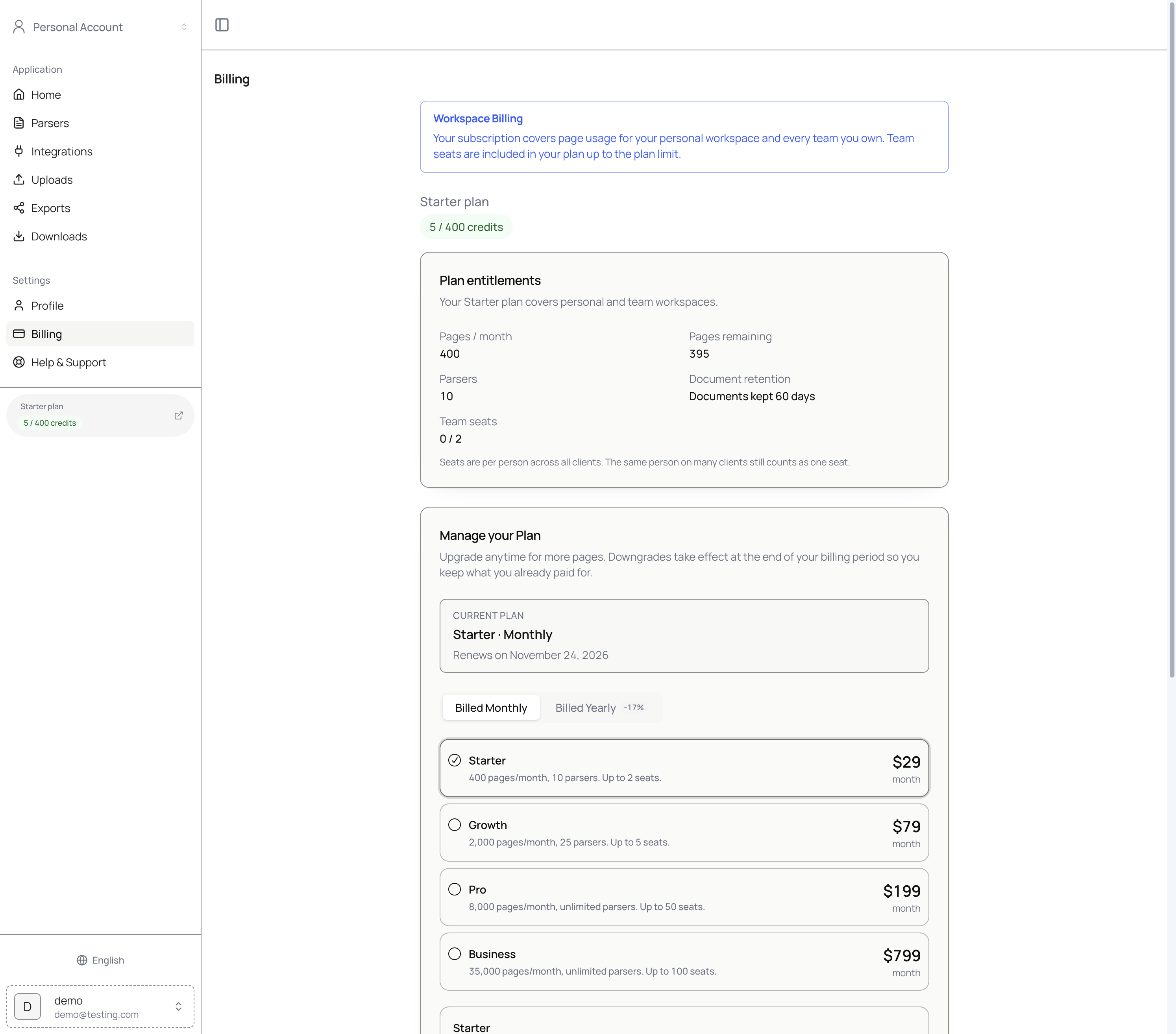This screenshot has width=1176, height=1034.
Task: Click the Personal Account user icon
Action: point(19,26)
